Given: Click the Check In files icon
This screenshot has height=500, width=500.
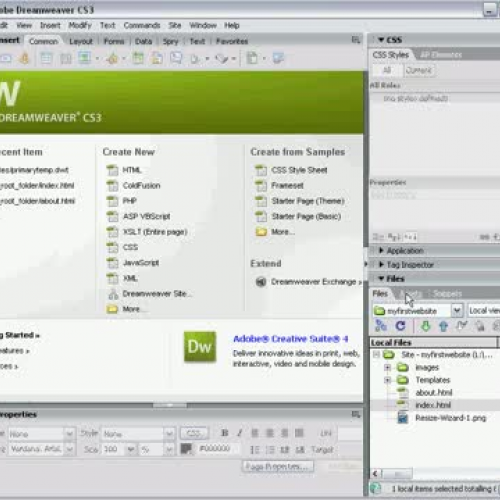Looking at the screenshot, I should [480, 326].
